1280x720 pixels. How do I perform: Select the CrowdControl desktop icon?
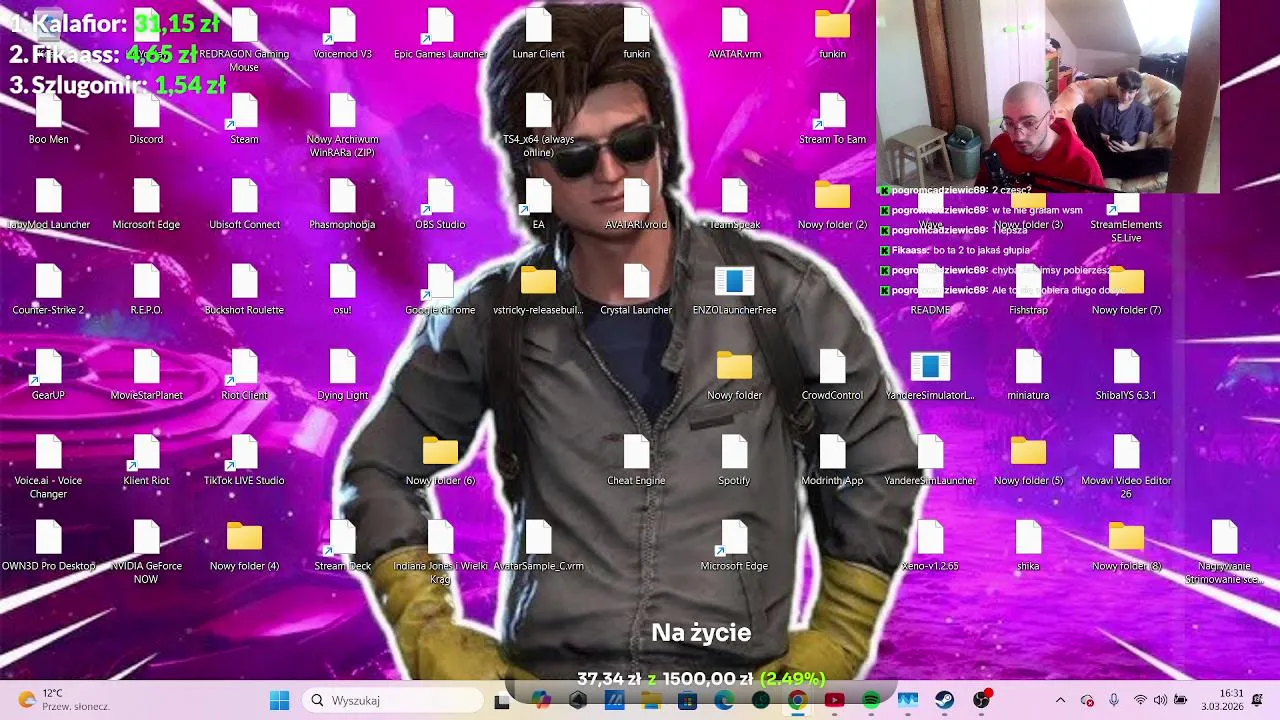[x=832, y=374]
